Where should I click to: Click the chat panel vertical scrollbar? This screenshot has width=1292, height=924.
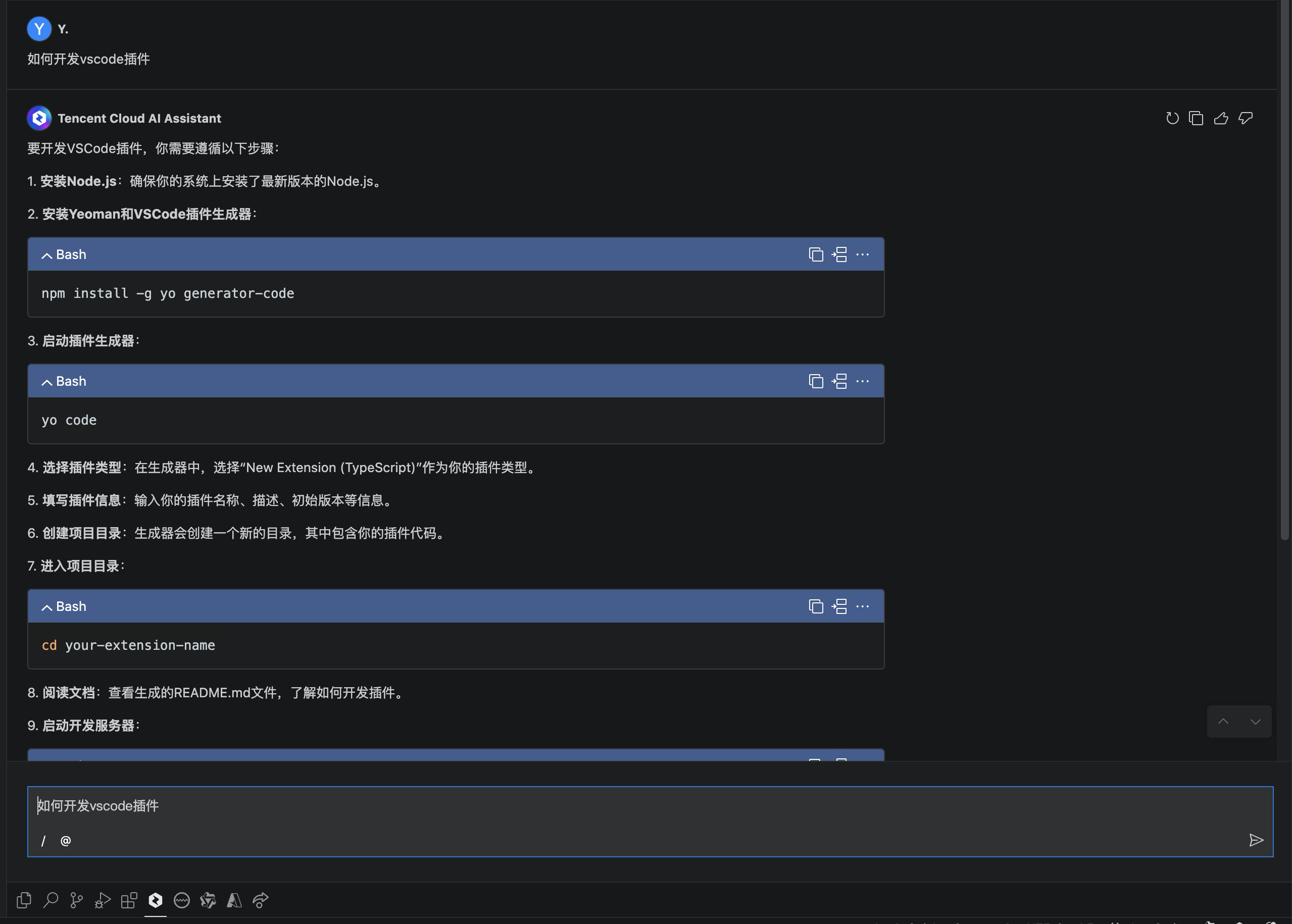point(1284,270)
